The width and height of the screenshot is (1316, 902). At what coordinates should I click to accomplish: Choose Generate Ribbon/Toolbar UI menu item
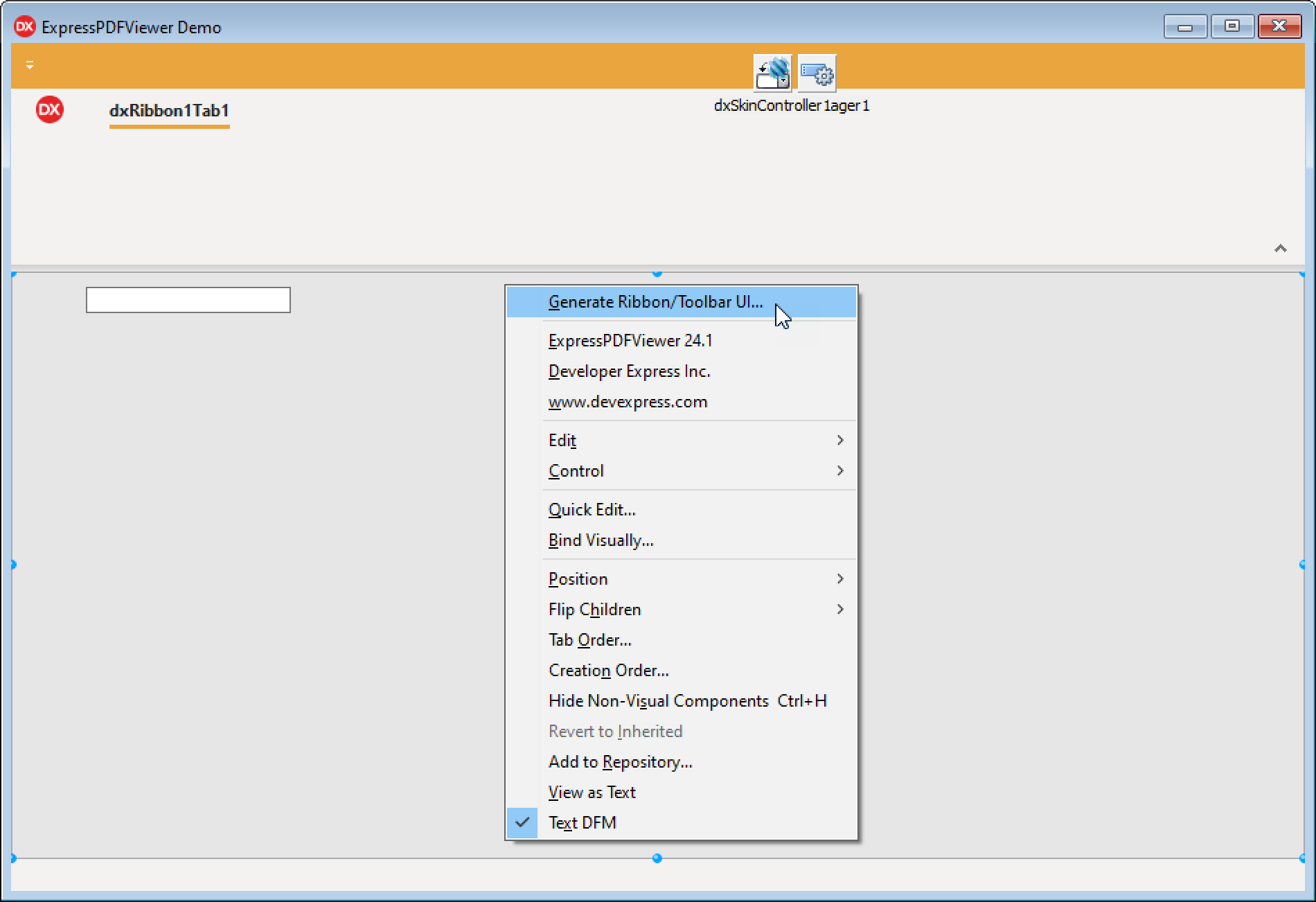(x=655, y=302)
